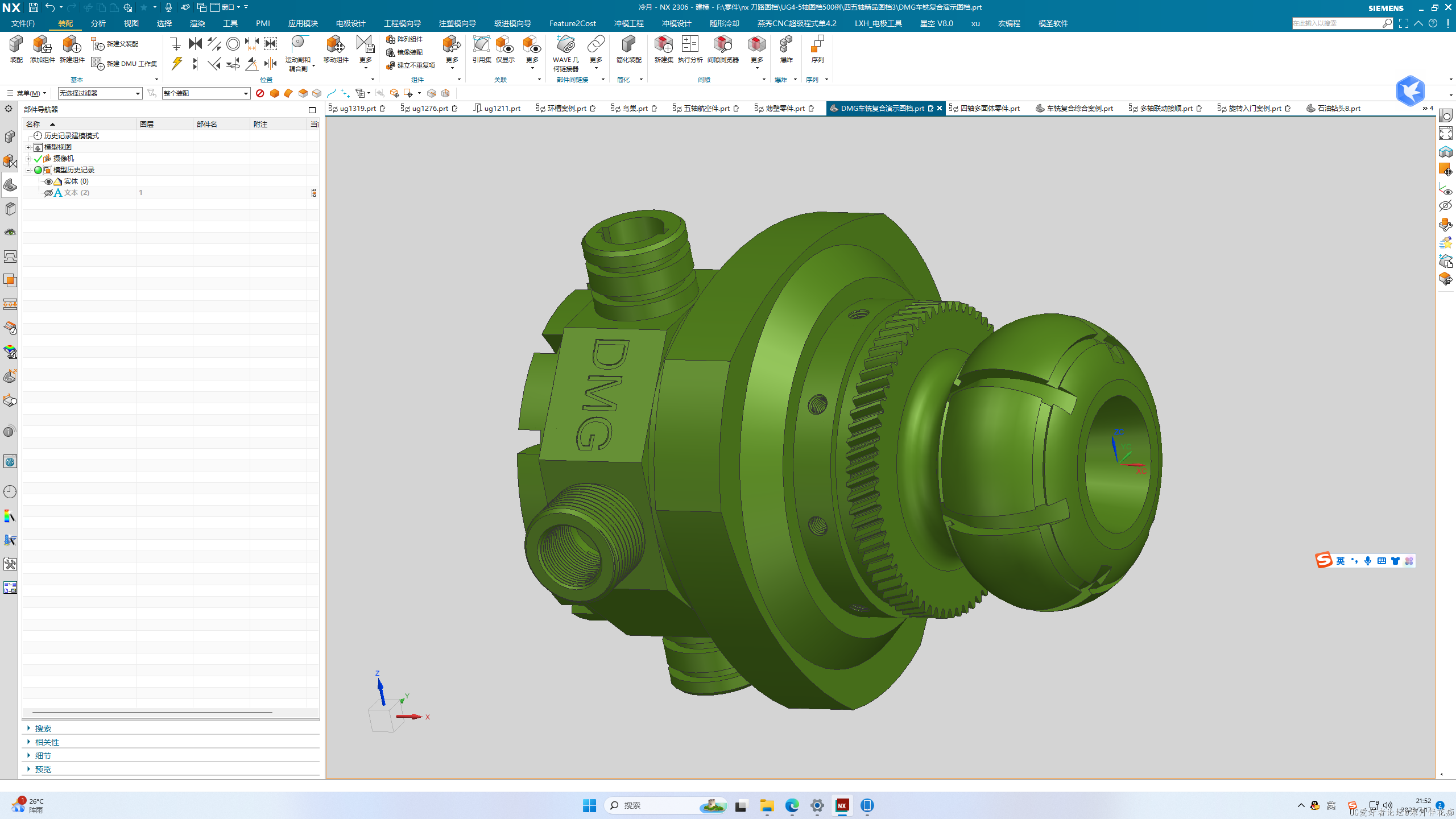Open Microsoft Edge from the taskbar
The image size is (1456, 819).
(x=792, y=805)
